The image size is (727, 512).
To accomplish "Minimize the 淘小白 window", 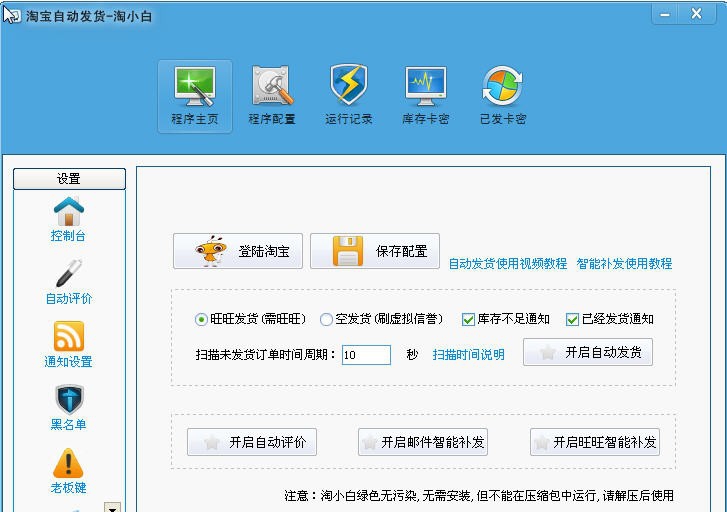I will [665, 14].
